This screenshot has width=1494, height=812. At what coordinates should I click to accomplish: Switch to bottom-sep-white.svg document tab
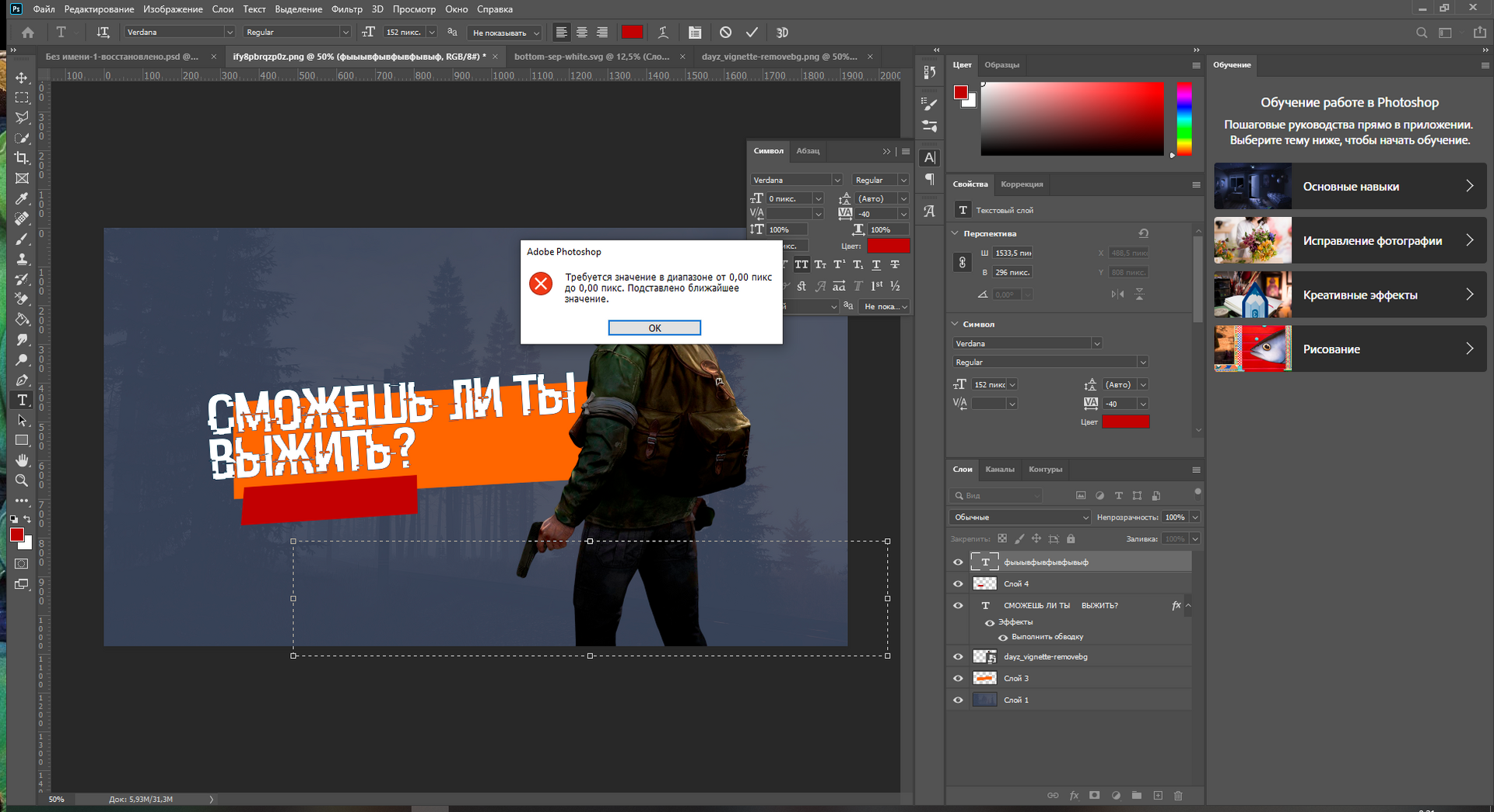(591, 57)
